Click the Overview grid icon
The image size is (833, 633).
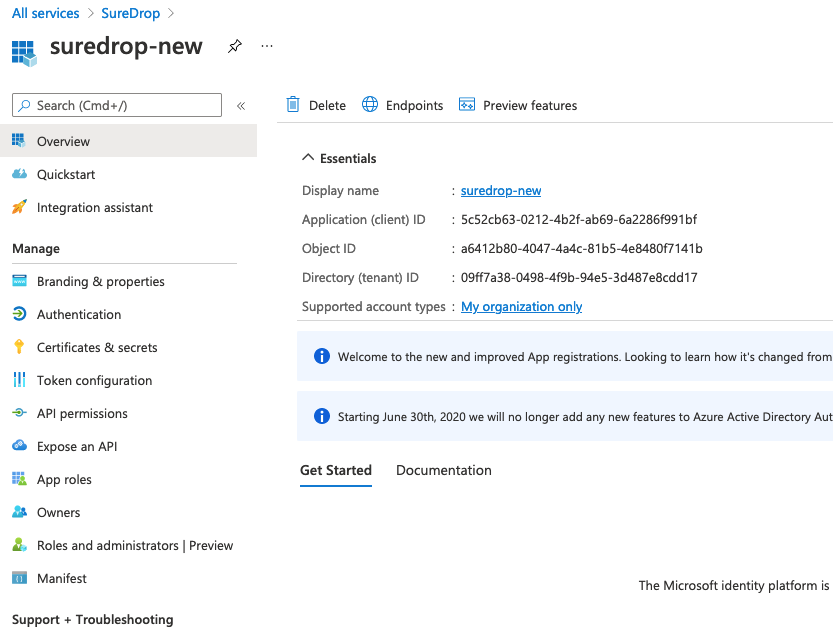click(19, 141)
